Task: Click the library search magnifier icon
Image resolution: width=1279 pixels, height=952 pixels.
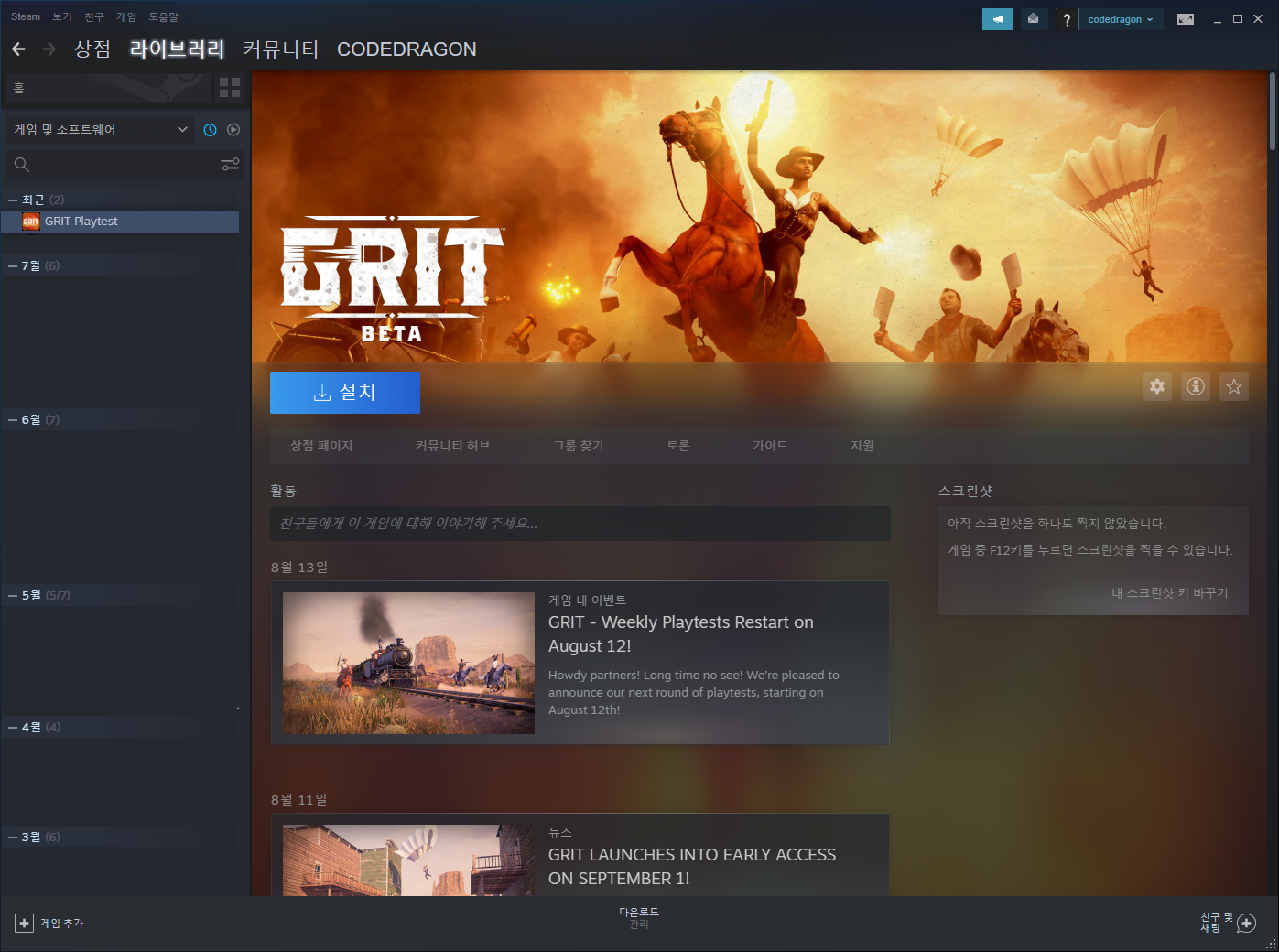Action: tap(22, 165)
